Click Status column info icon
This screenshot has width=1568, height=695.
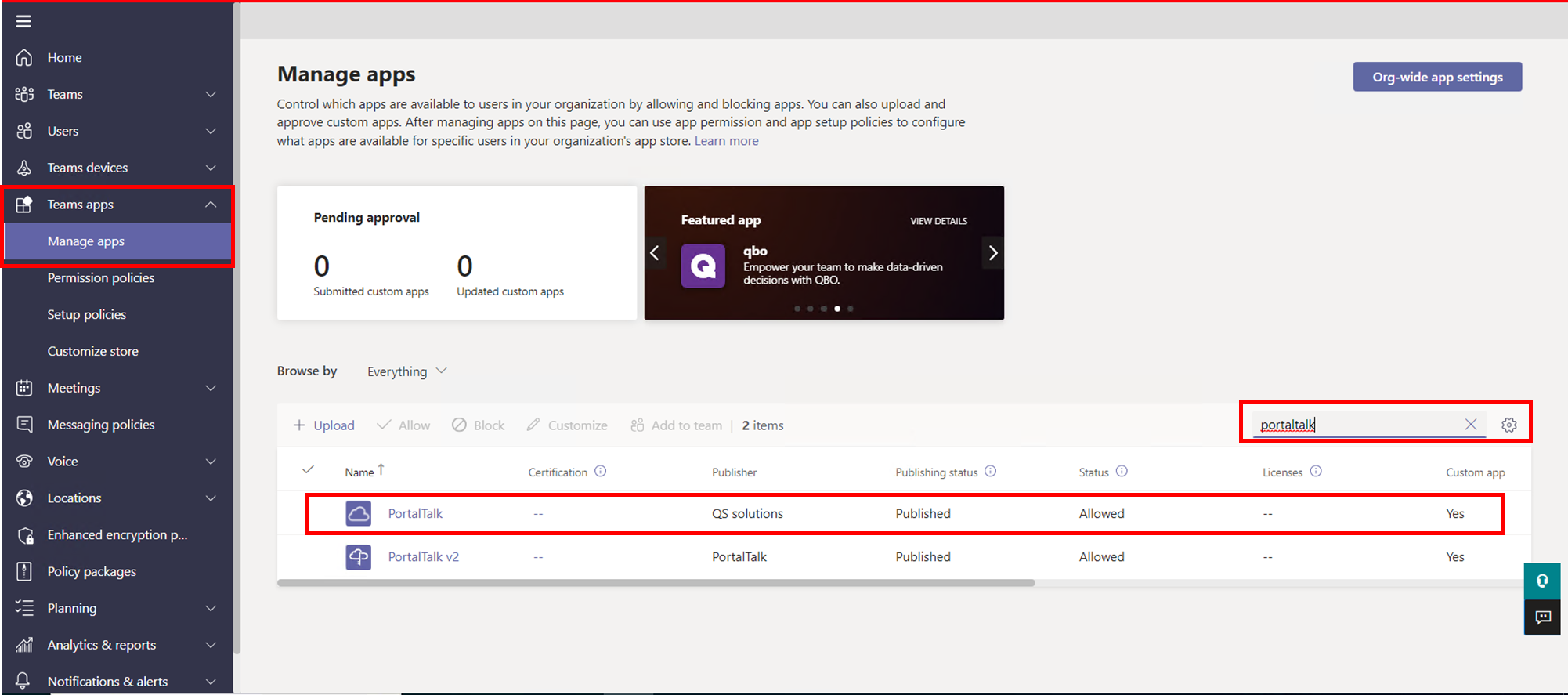(x=1122, y=471)
